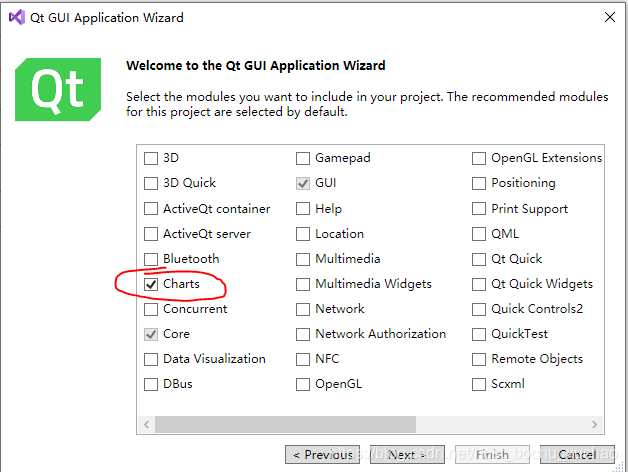
Task: Check the 3D Quick module
Action: pos(151,184)
